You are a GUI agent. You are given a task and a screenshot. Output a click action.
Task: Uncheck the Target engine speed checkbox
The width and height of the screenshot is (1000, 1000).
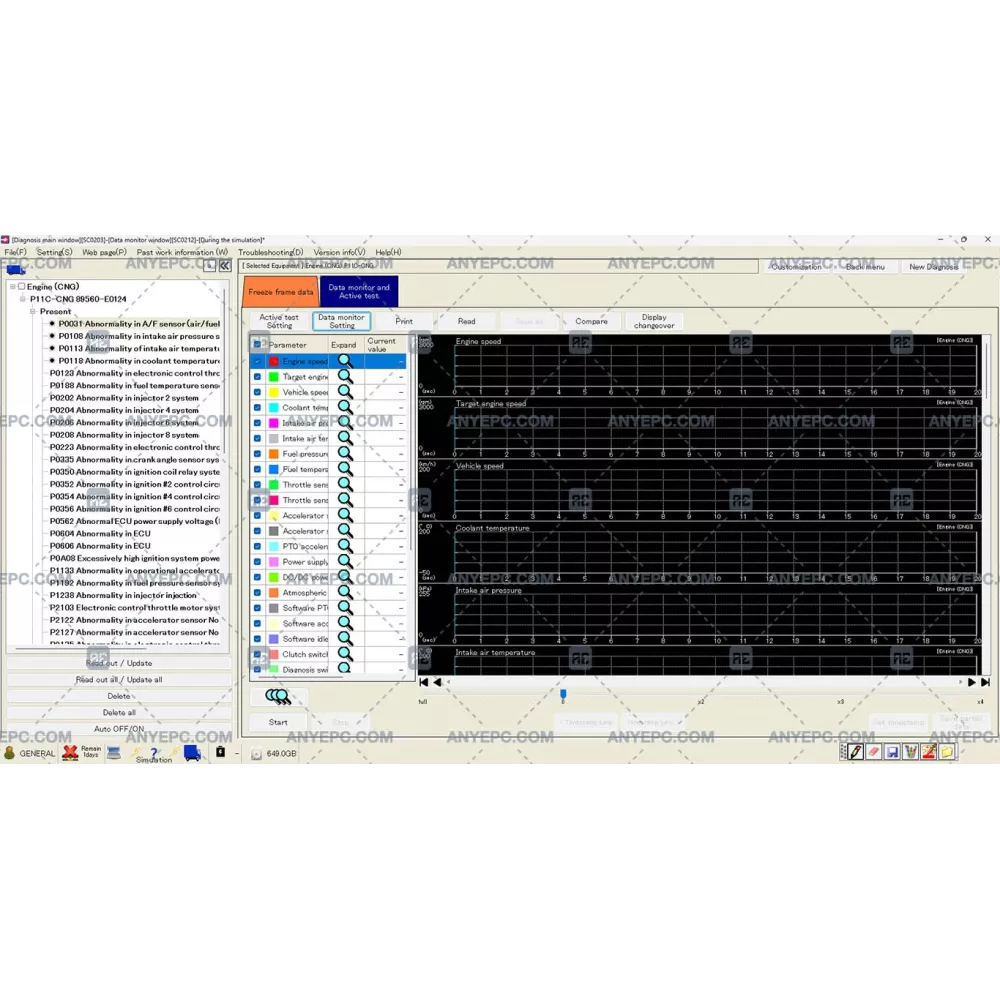[x=257, y=377]
